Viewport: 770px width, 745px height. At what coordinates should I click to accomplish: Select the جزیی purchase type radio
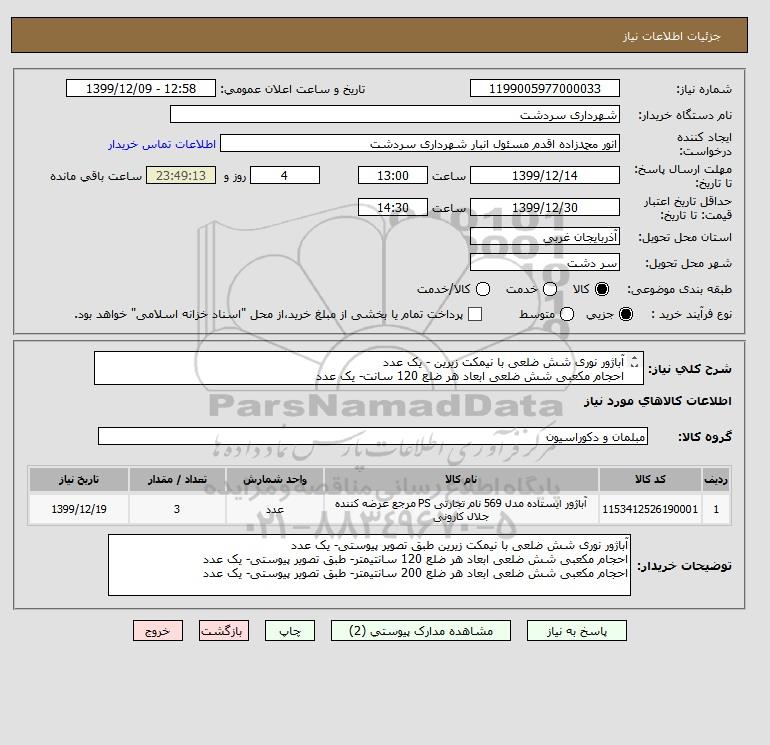pos(626,314)
